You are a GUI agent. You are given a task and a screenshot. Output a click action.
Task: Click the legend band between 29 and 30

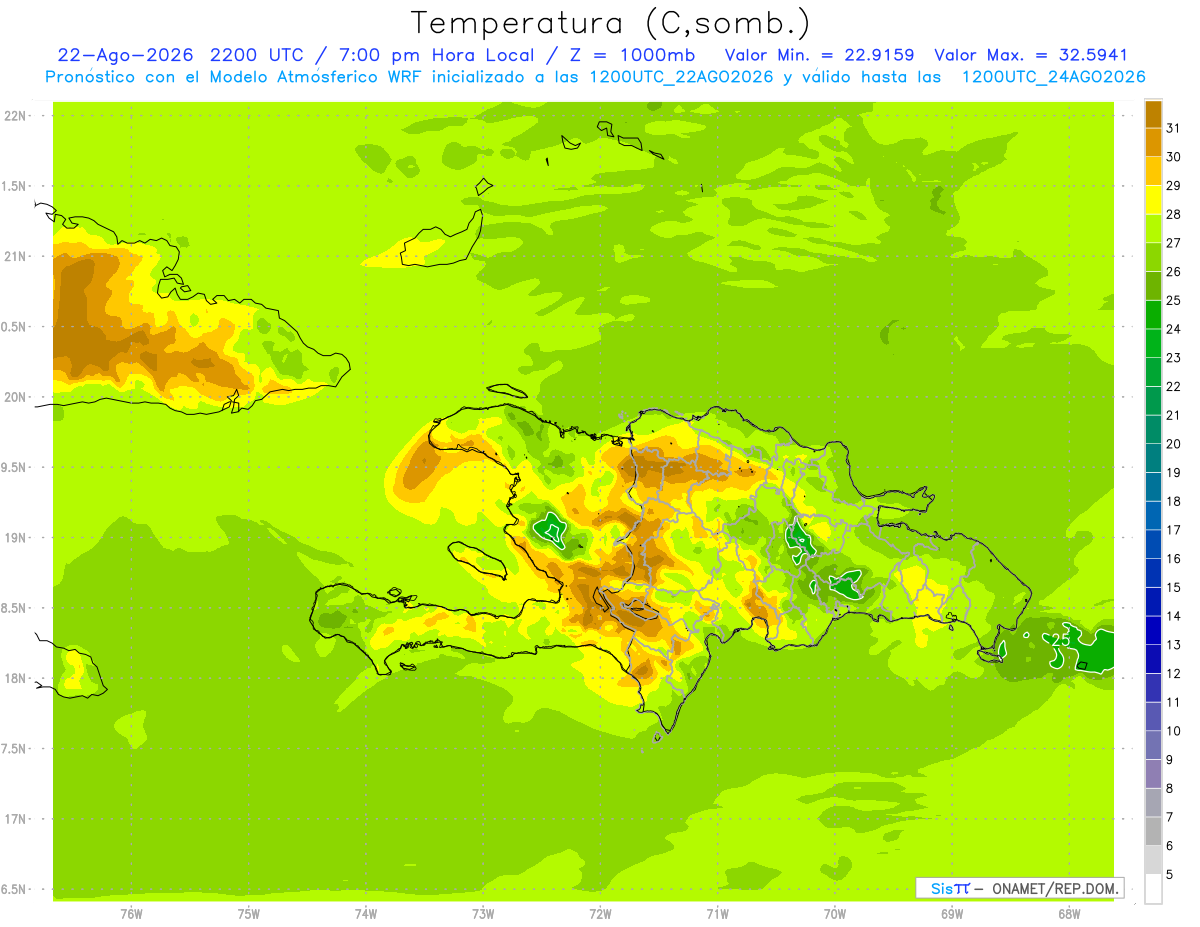pyautogui.click(x=1153, y=170)
